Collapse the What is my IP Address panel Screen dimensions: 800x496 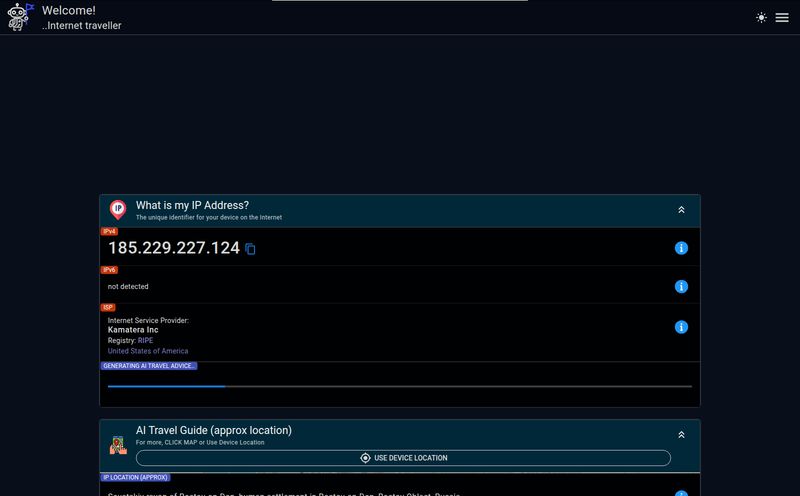[681, 210]
